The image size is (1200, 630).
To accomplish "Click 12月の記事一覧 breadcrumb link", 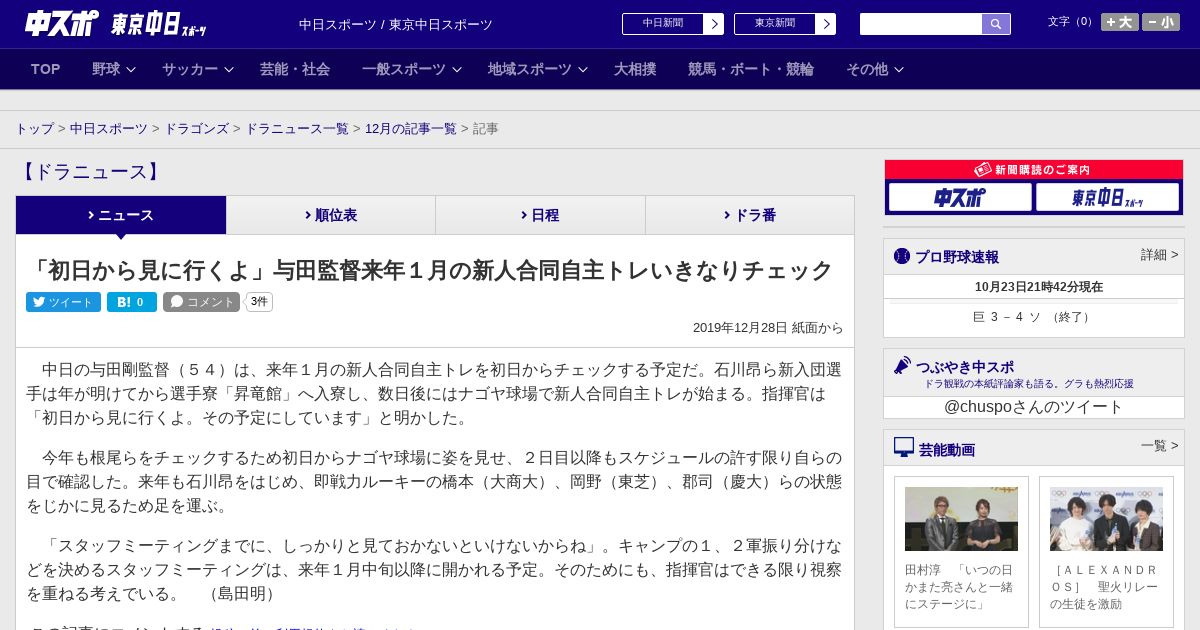I will (411, 129).
